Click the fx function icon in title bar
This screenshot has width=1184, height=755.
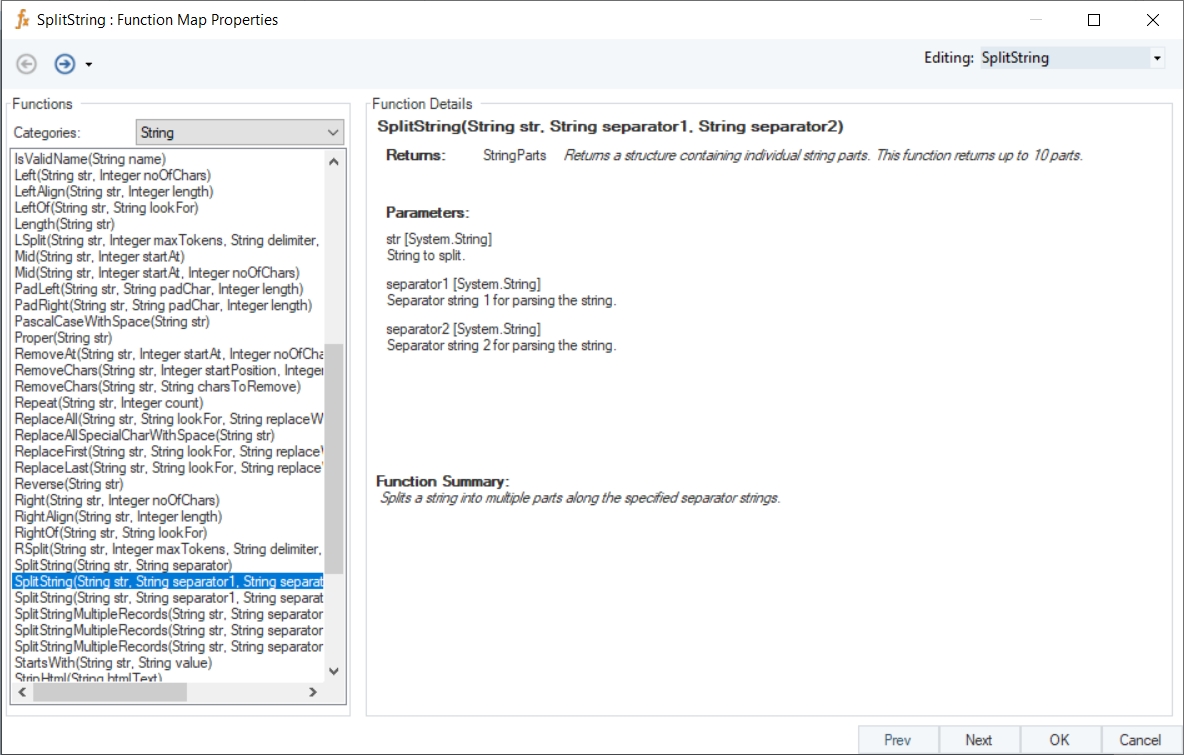22,20
